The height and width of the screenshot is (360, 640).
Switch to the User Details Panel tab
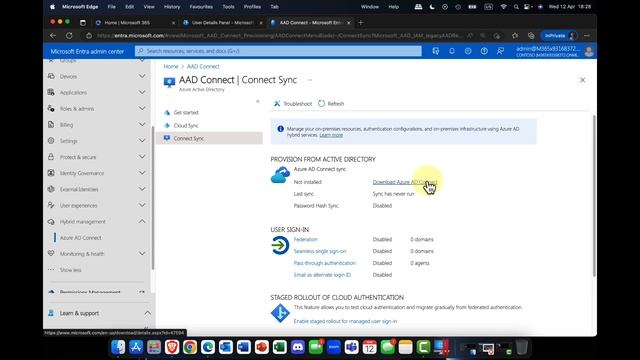223,23
